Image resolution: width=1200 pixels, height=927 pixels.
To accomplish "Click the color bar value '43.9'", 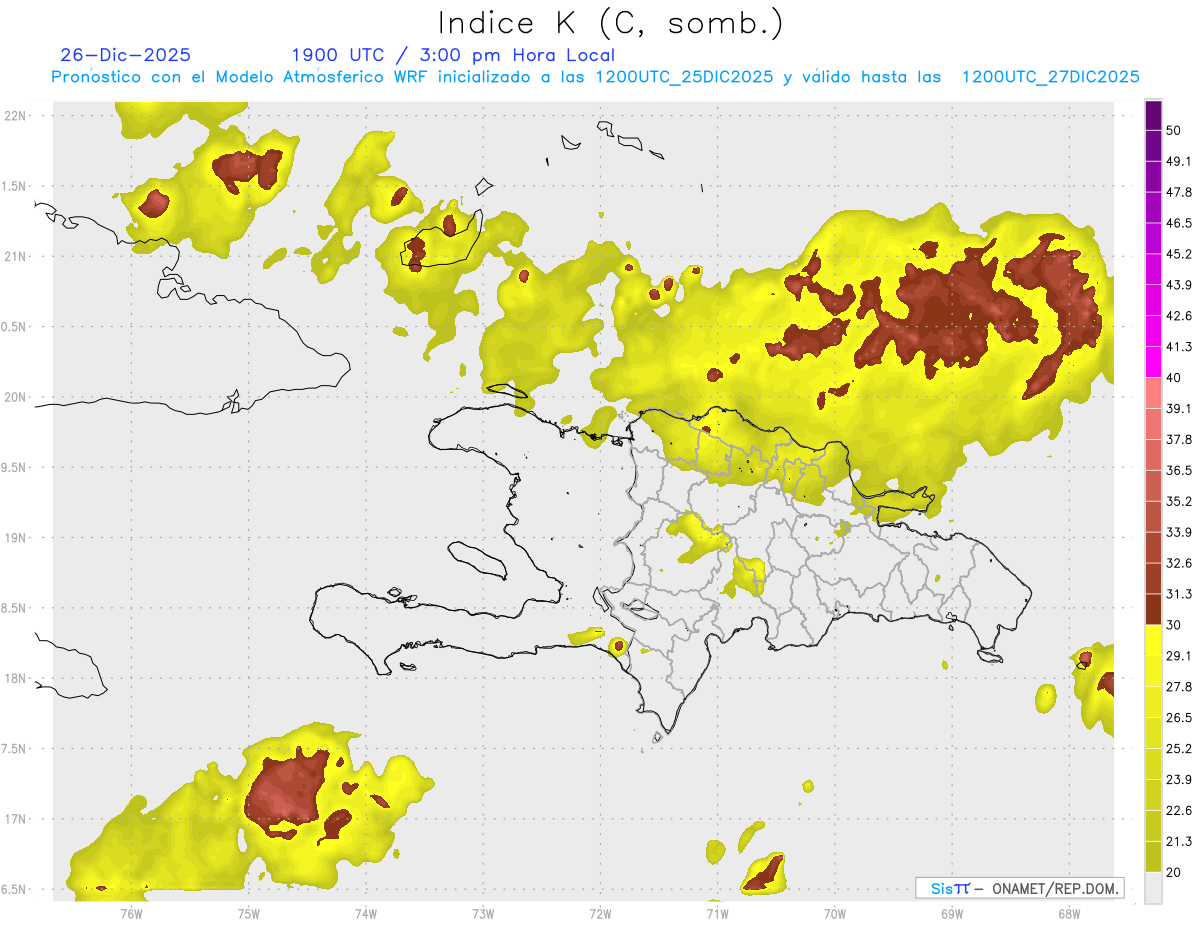I will (x=1180, y=285).
